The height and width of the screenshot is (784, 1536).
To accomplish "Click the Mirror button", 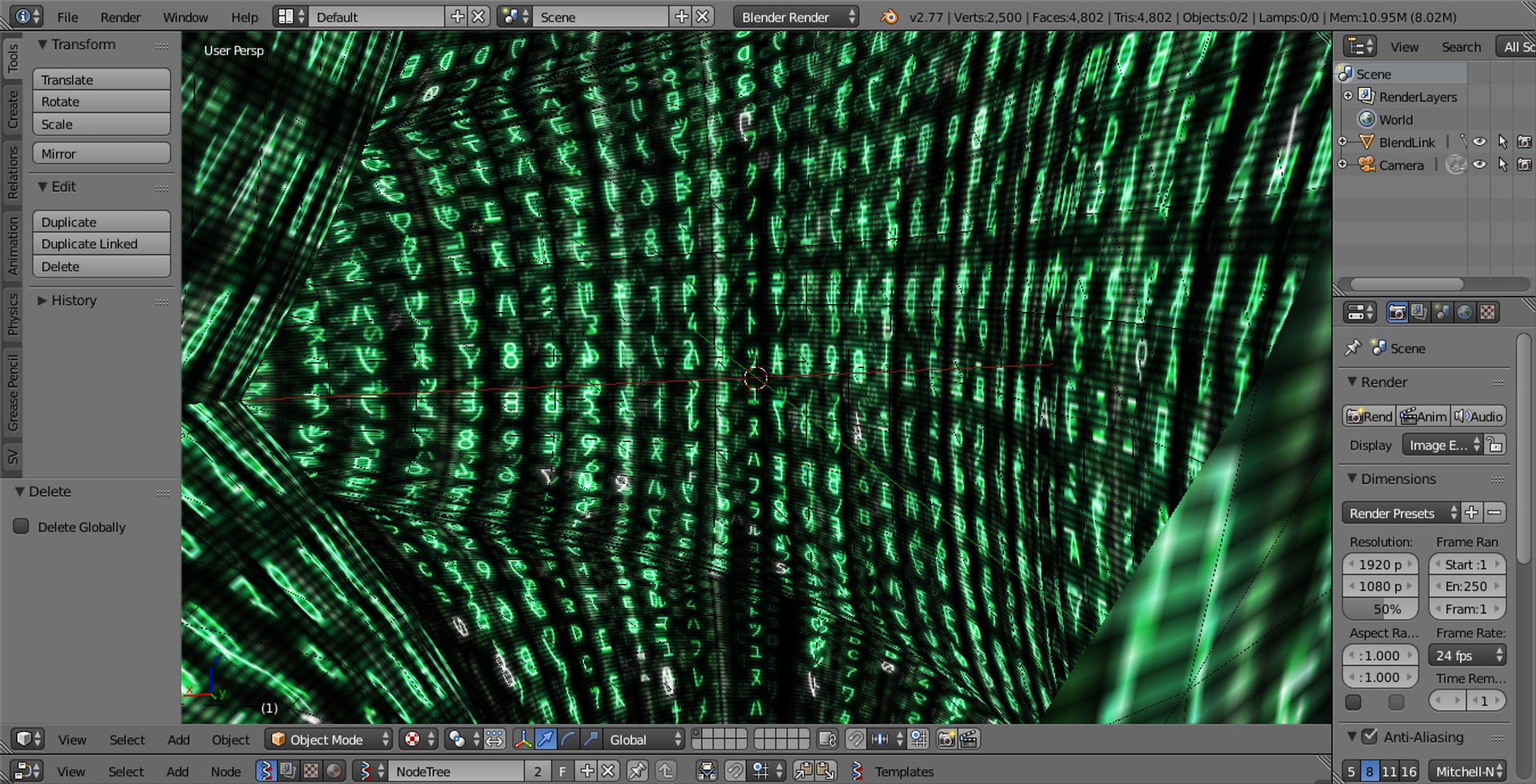I will pyautogui.click(x=102, y=154).
